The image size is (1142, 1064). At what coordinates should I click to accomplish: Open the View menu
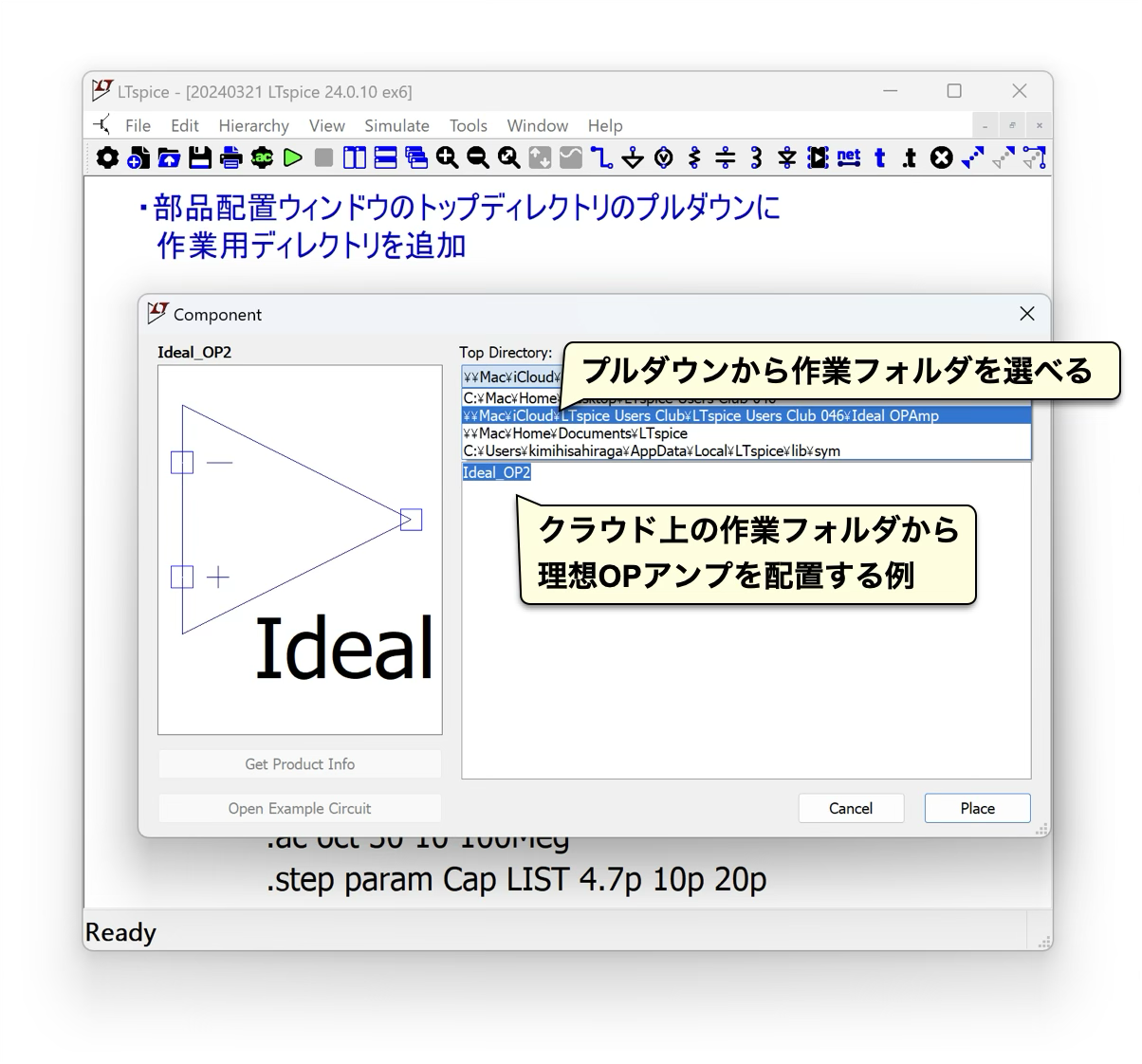click(x=326, y=125)
